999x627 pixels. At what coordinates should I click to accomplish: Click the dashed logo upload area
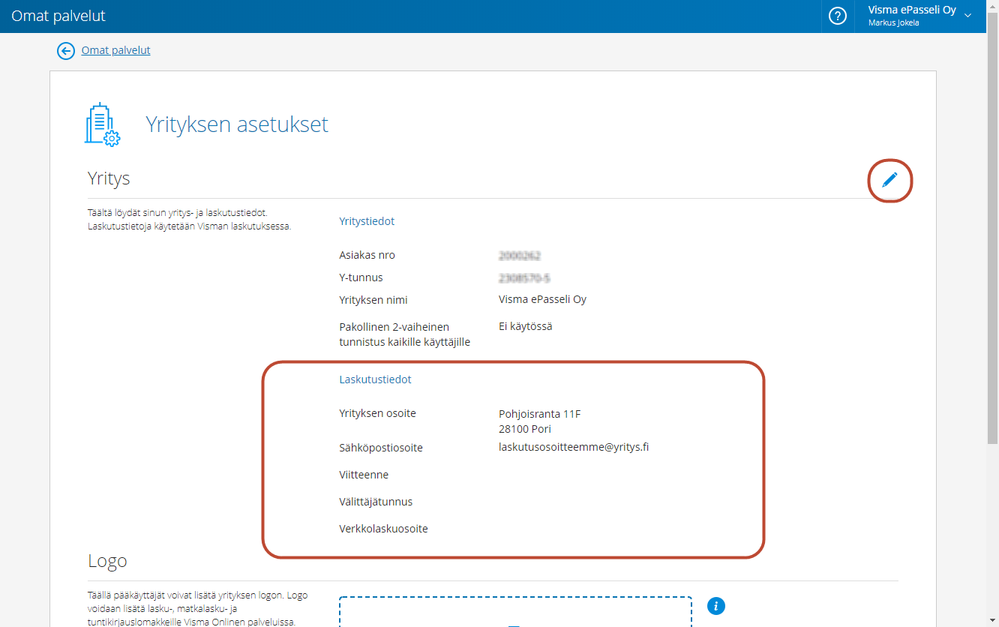coord(515,612)
